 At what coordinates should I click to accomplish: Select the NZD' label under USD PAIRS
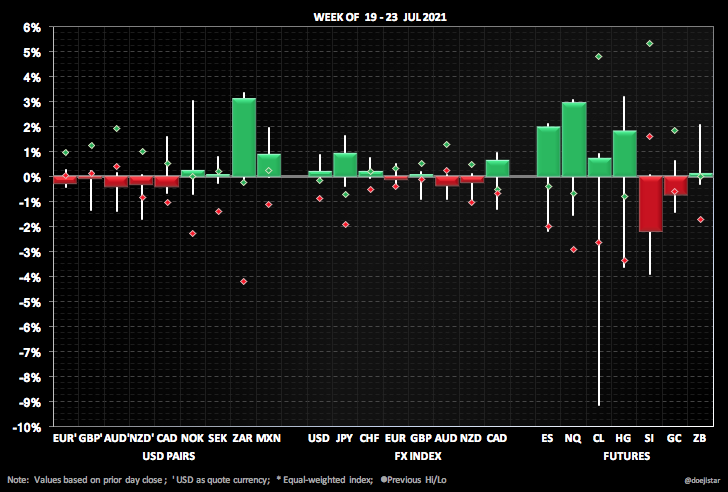pyautogui.click(x=141, y=438)
